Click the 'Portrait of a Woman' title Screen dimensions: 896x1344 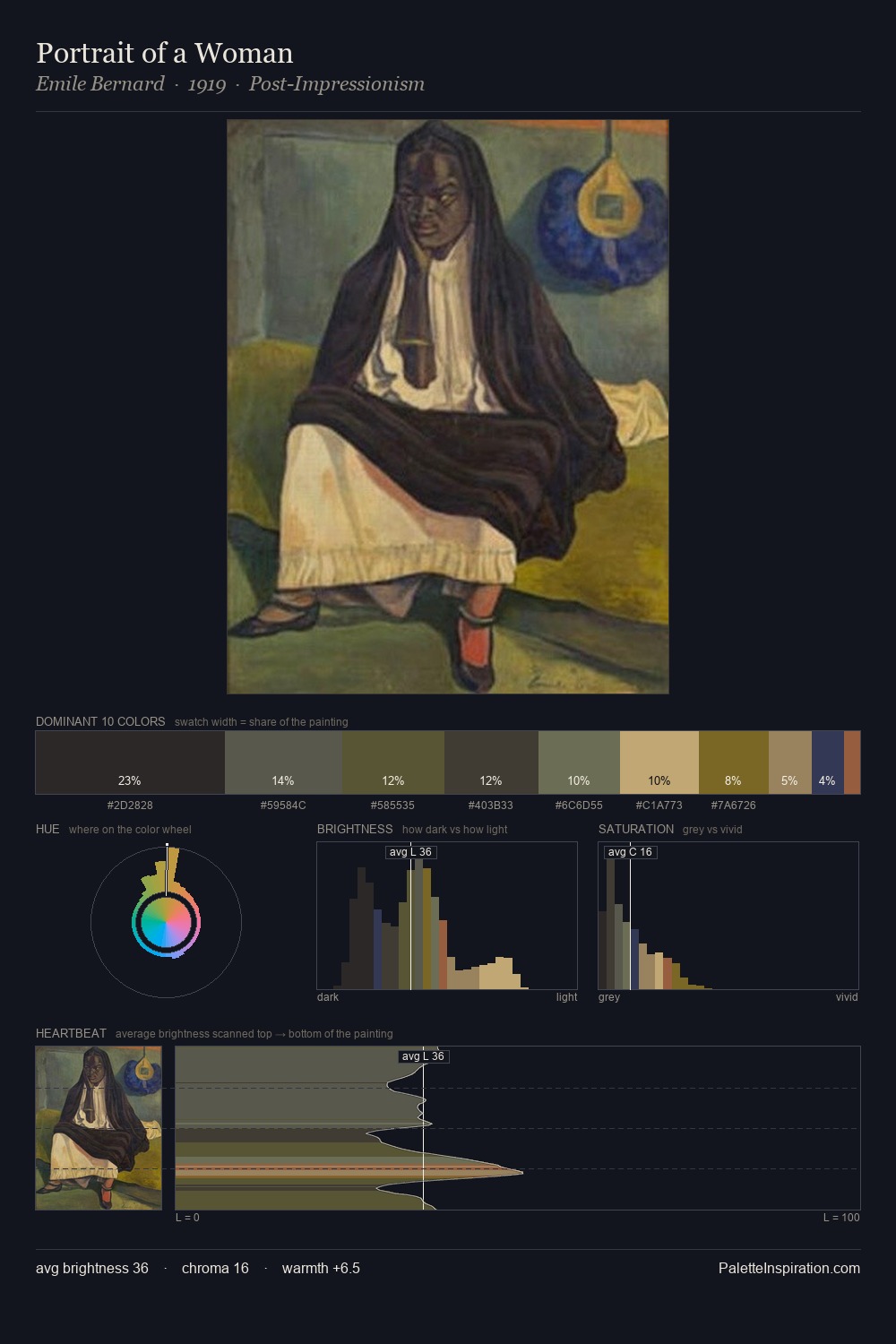tap(165, 53)
